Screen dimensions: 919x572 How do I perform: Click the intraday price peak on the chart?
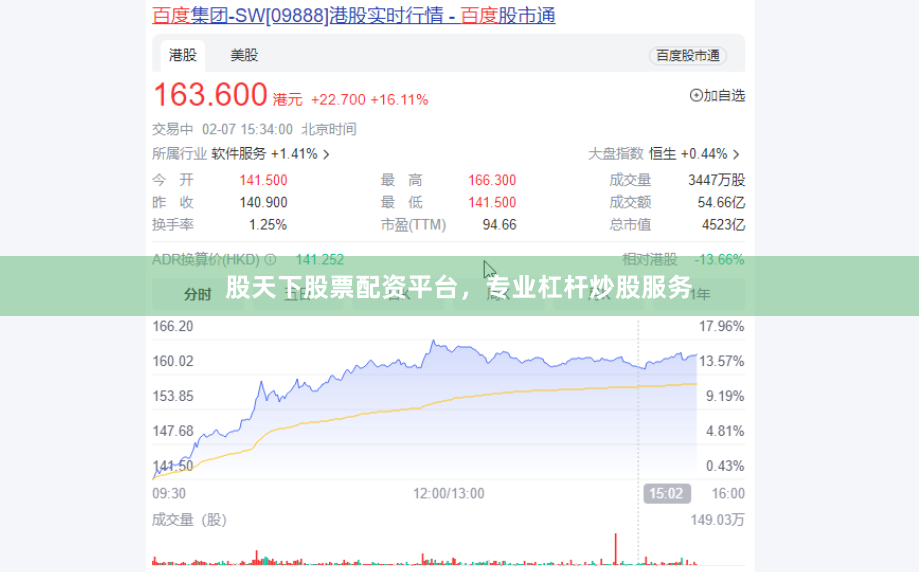coord(433,341)
